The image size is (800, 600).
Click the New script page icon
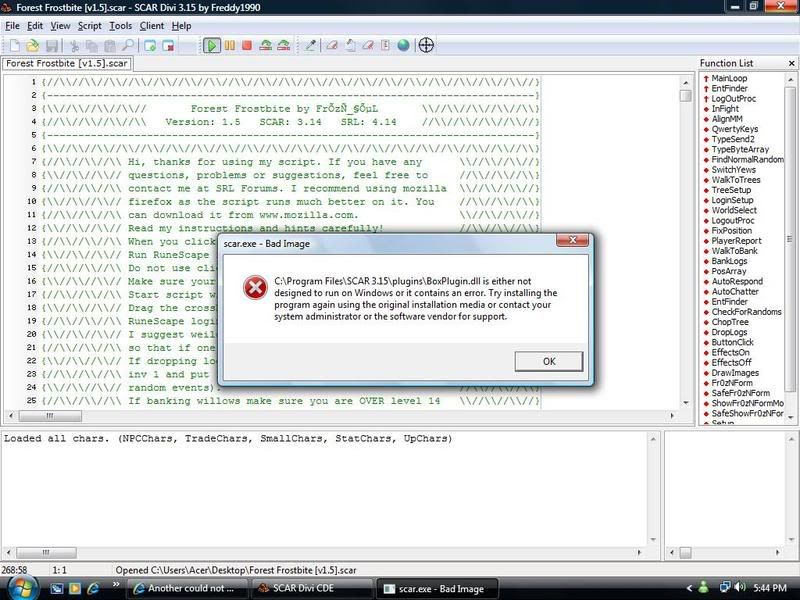coord(15,45)
